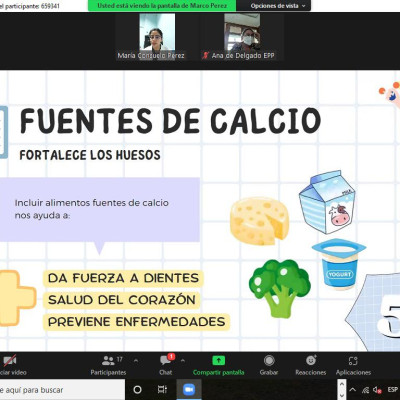Click the Windows Cortana circle icon

[x=137, y=389]
